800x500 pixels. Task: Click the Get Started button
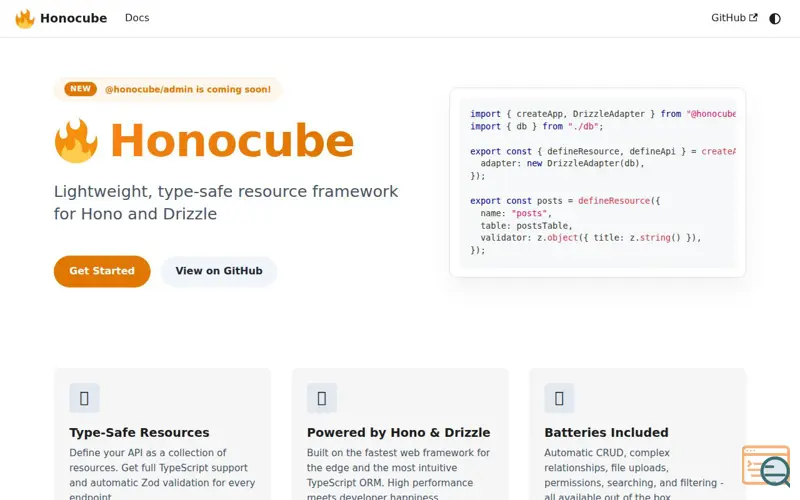tap(102, 271)
